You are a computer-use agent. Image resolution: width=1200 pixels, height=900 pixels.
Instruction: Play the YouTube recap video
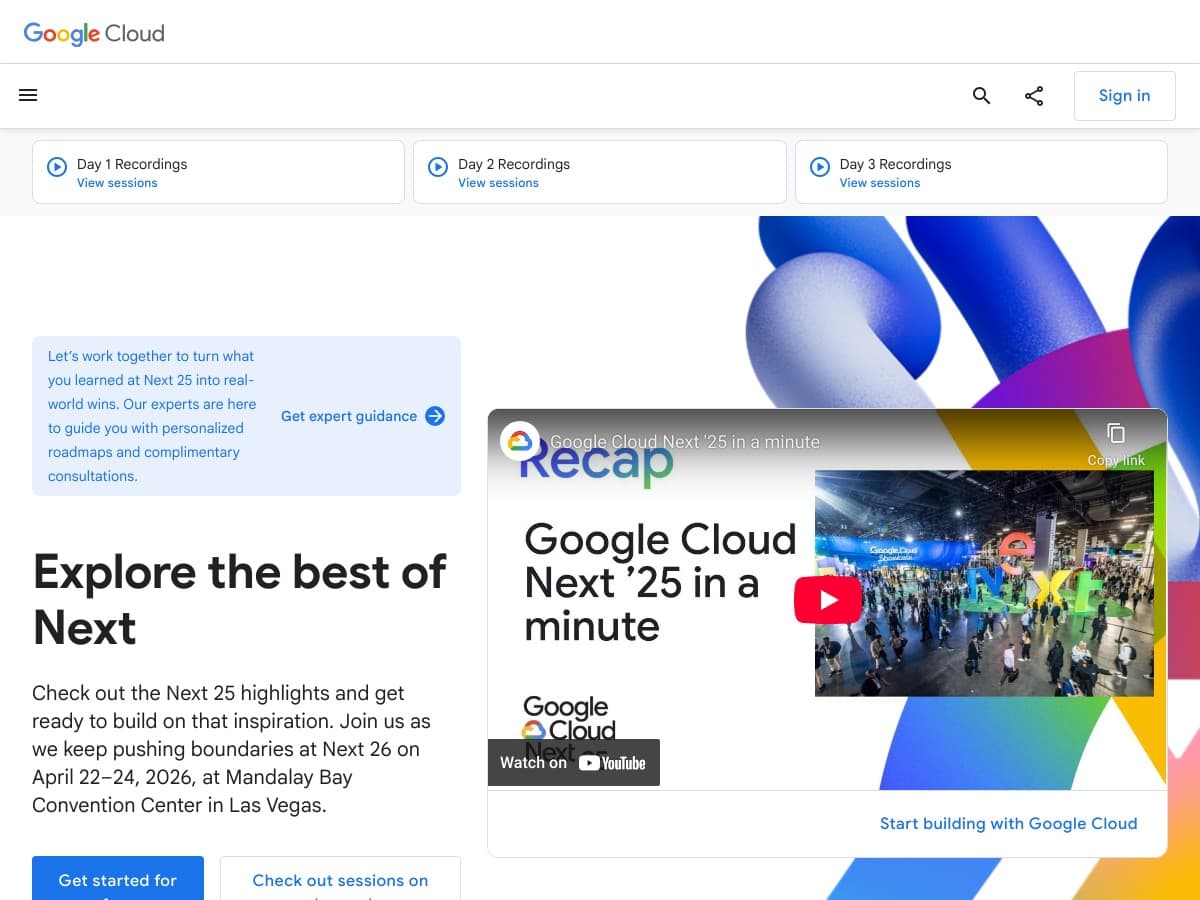(x=828, y=600)
